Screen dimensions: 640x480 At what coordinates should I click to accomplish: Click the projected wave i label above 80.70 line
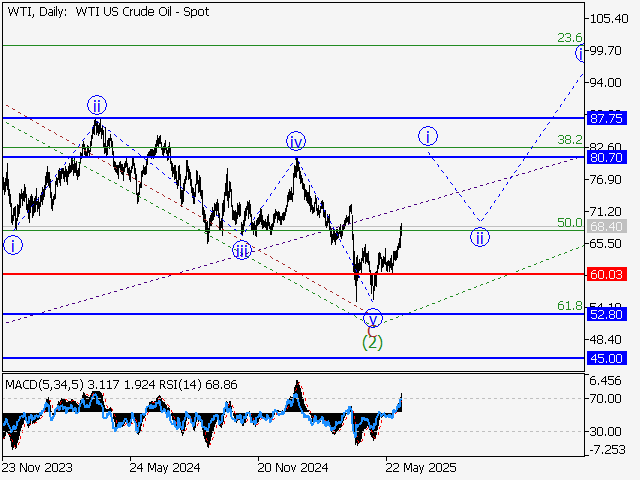point(427,136)
